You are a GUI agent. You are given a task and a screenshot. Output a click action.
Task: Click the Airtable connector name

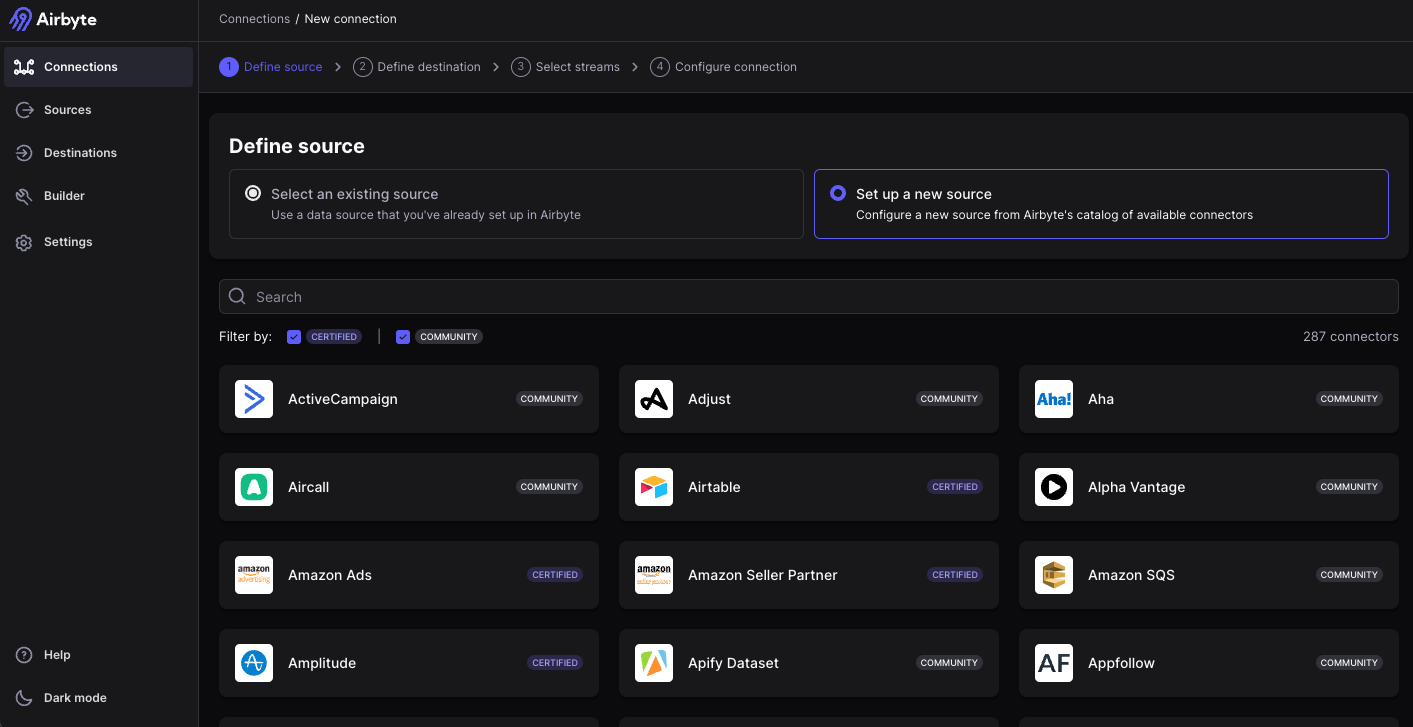pos(714,487)
